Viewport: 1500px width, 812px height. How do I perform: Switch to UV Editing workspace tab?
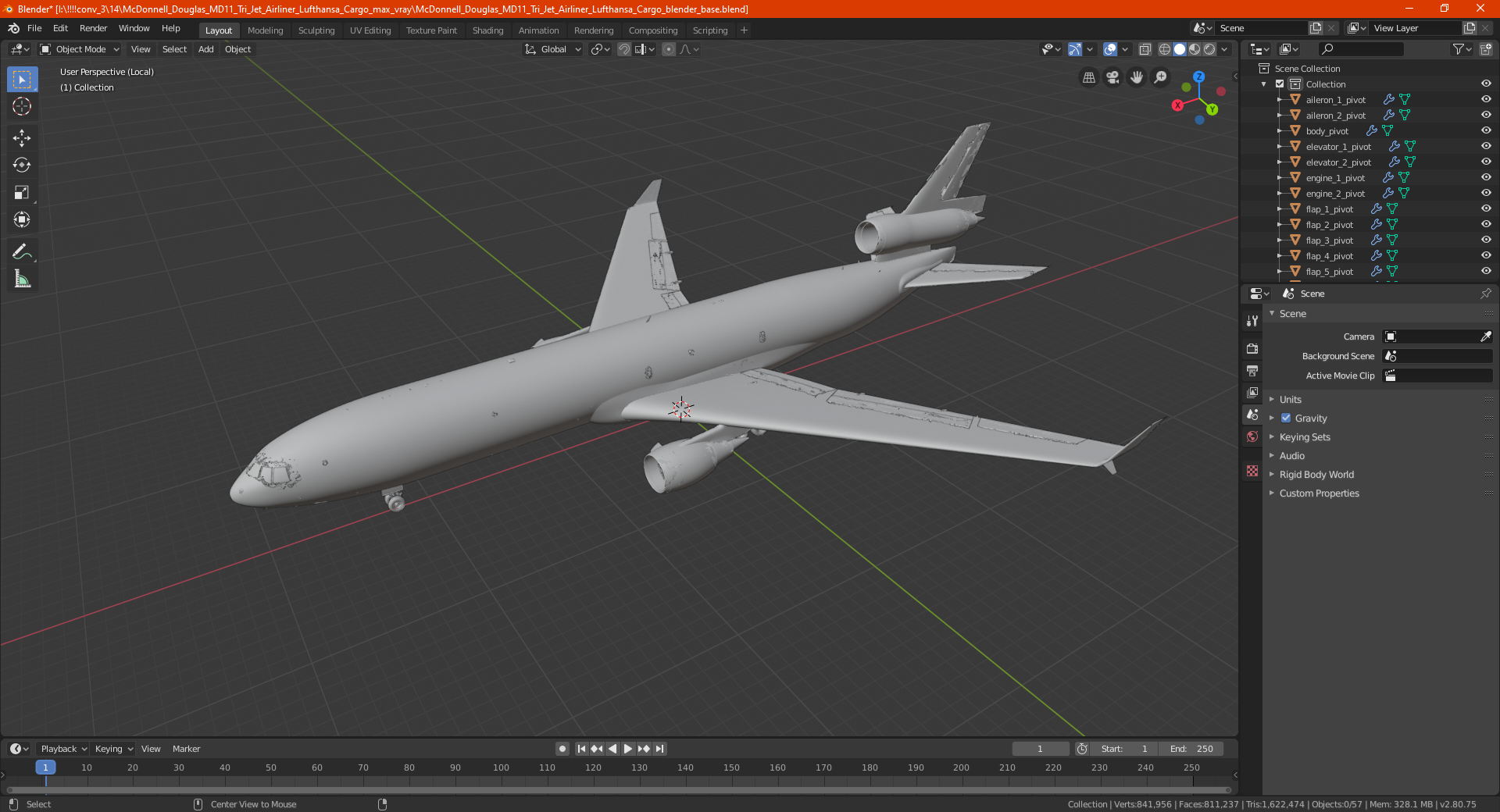pyautogui.click(x=370, y=30)
